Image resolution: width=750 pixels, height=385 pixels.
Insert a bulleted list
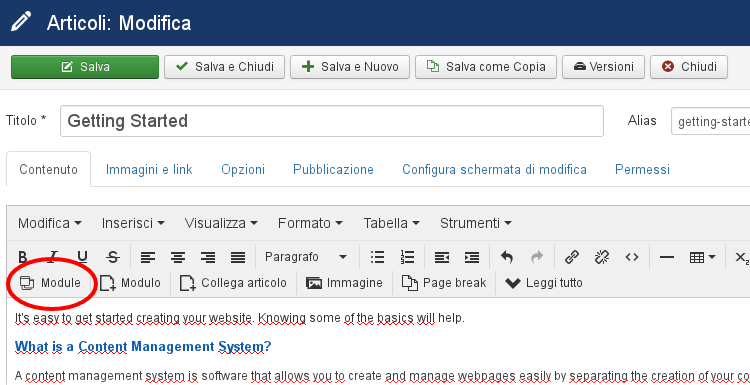pyautogui.click(x=377, y=257)
